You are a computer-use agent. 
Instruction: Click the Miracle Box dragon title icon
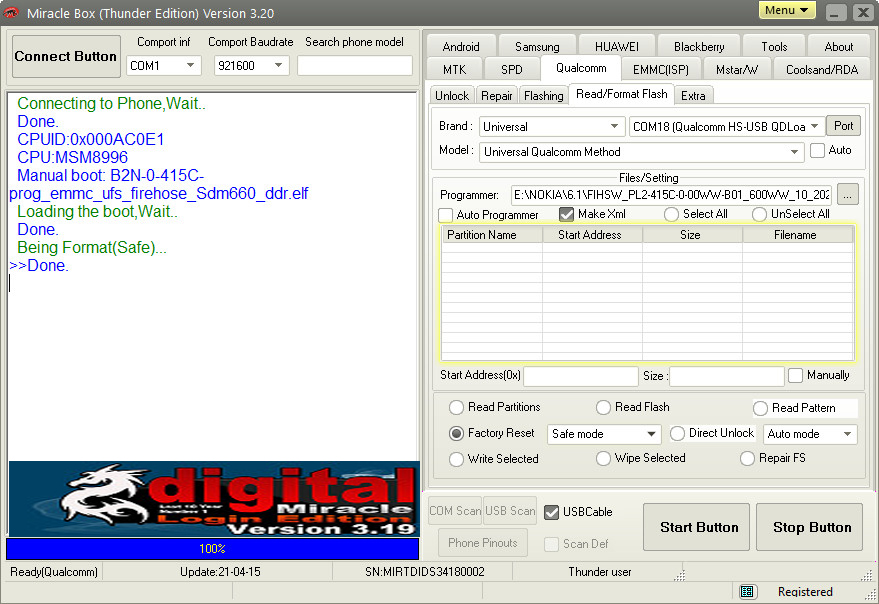pyautogui.click(x=11, y=12)
